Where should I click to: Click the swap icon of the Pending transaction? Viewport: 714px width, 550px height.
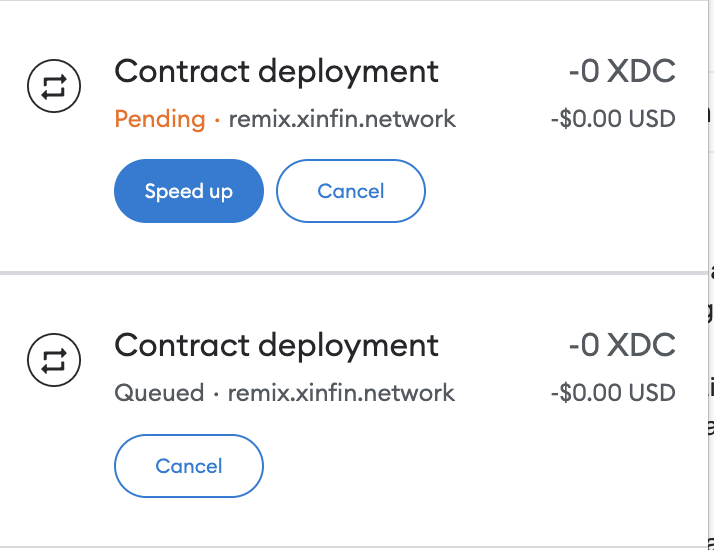(54, 86)
